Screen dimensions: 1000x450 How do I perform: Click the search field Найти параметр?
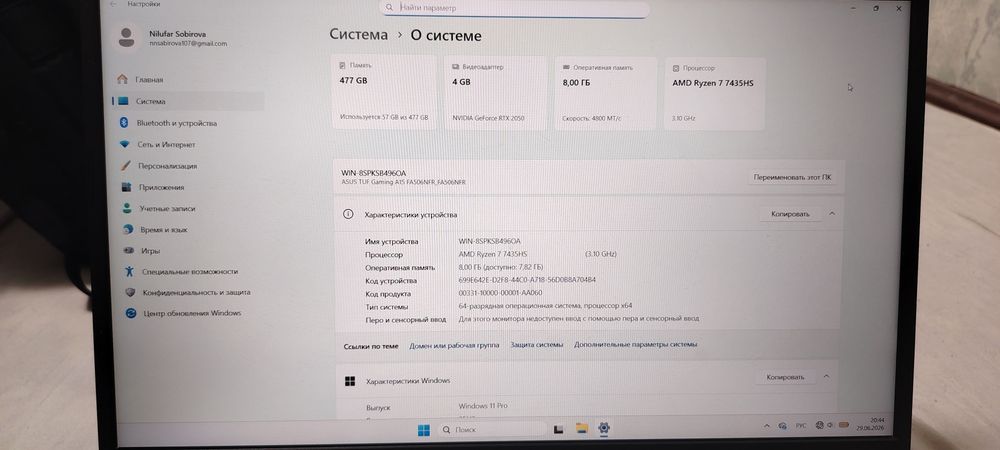(514, 8)
